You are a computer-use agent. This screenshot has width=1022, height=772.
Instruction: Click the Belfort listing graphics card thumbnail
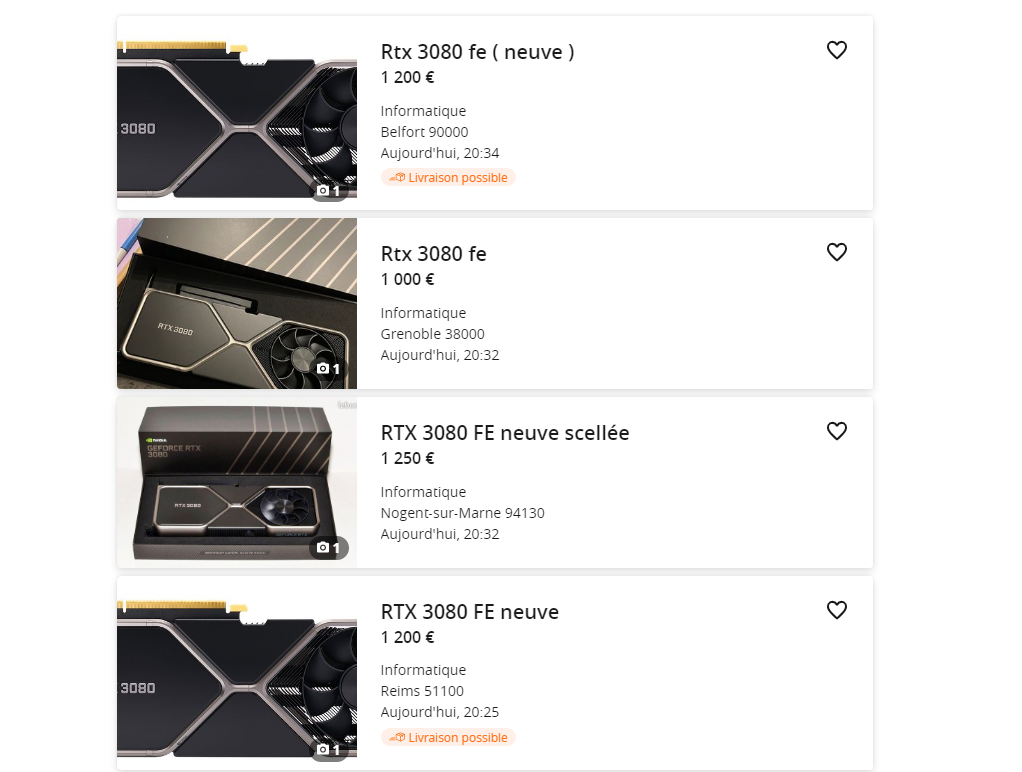tap(236, 118)
